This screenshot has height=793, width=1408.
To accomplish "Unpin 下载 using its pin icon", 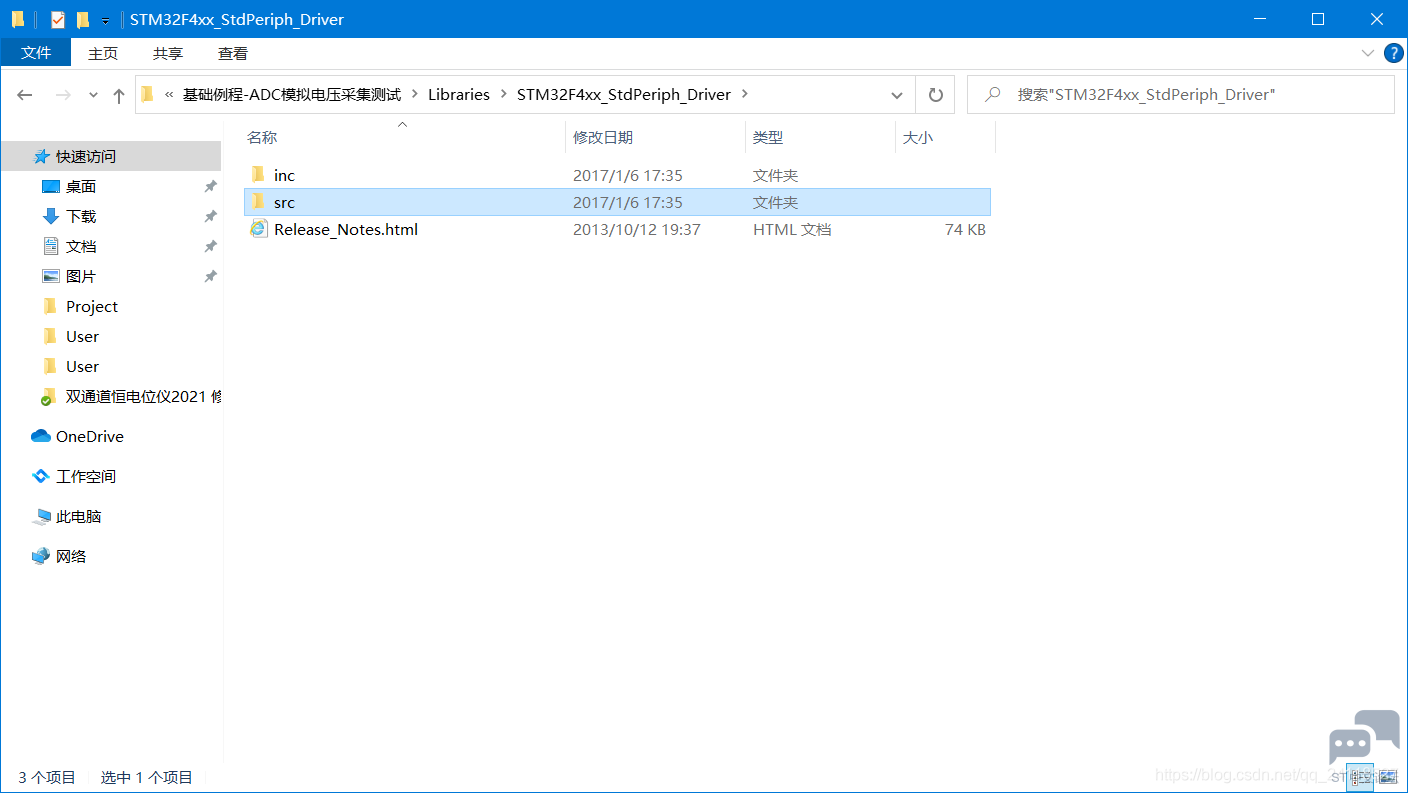I will (210, 217).
